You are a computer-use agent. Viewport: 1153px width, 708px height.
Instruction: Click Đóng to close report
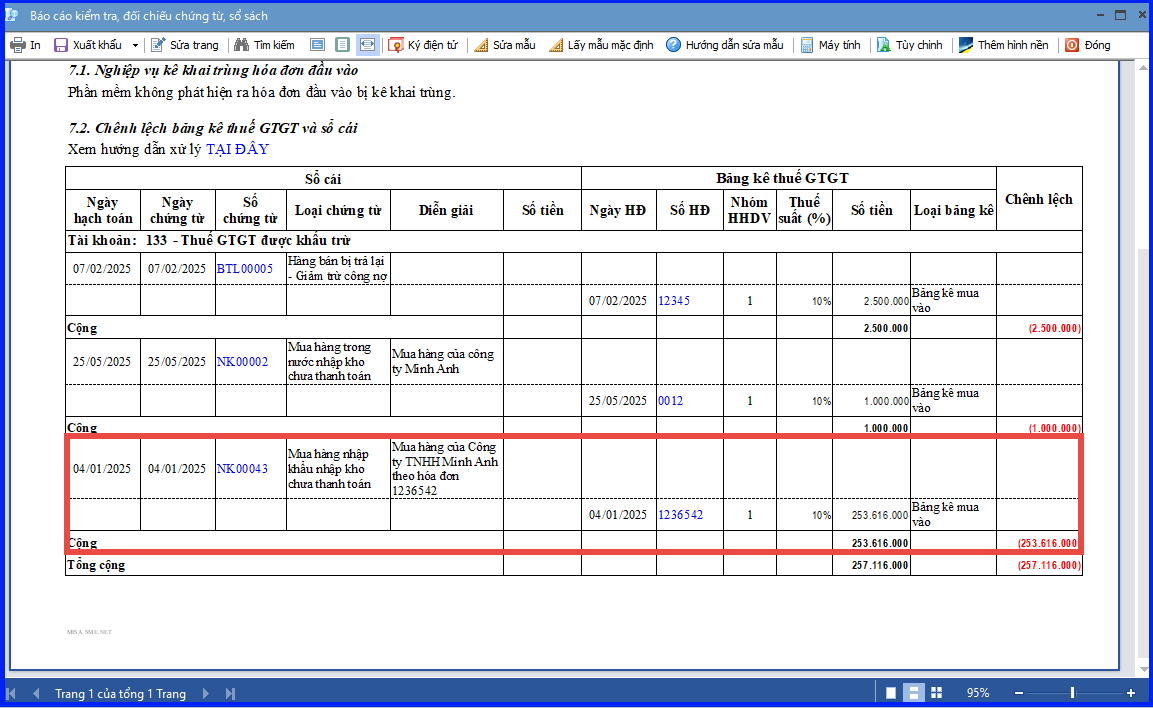tap(1088, 45)
